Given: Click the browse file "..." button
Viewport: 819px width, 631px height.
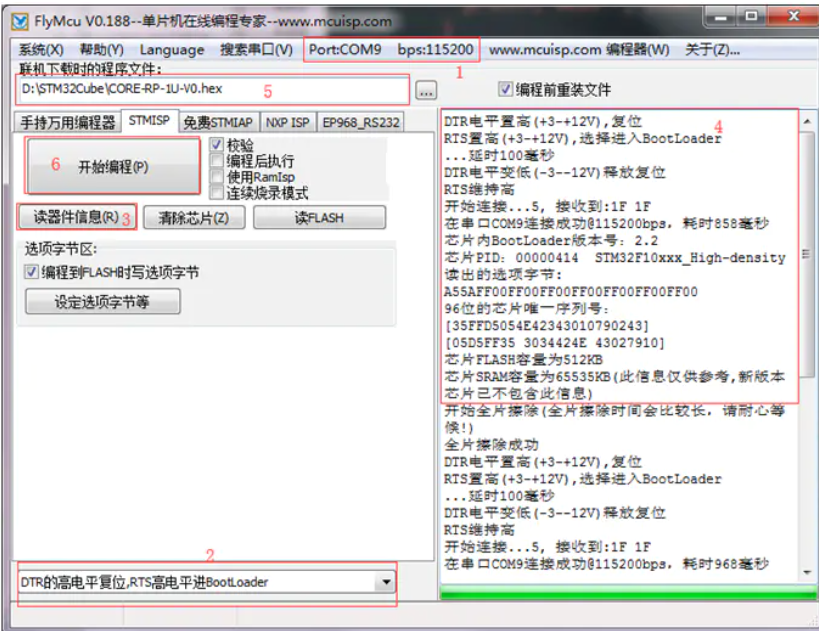Looking at the screenshot, I should [x=426, y=91].
